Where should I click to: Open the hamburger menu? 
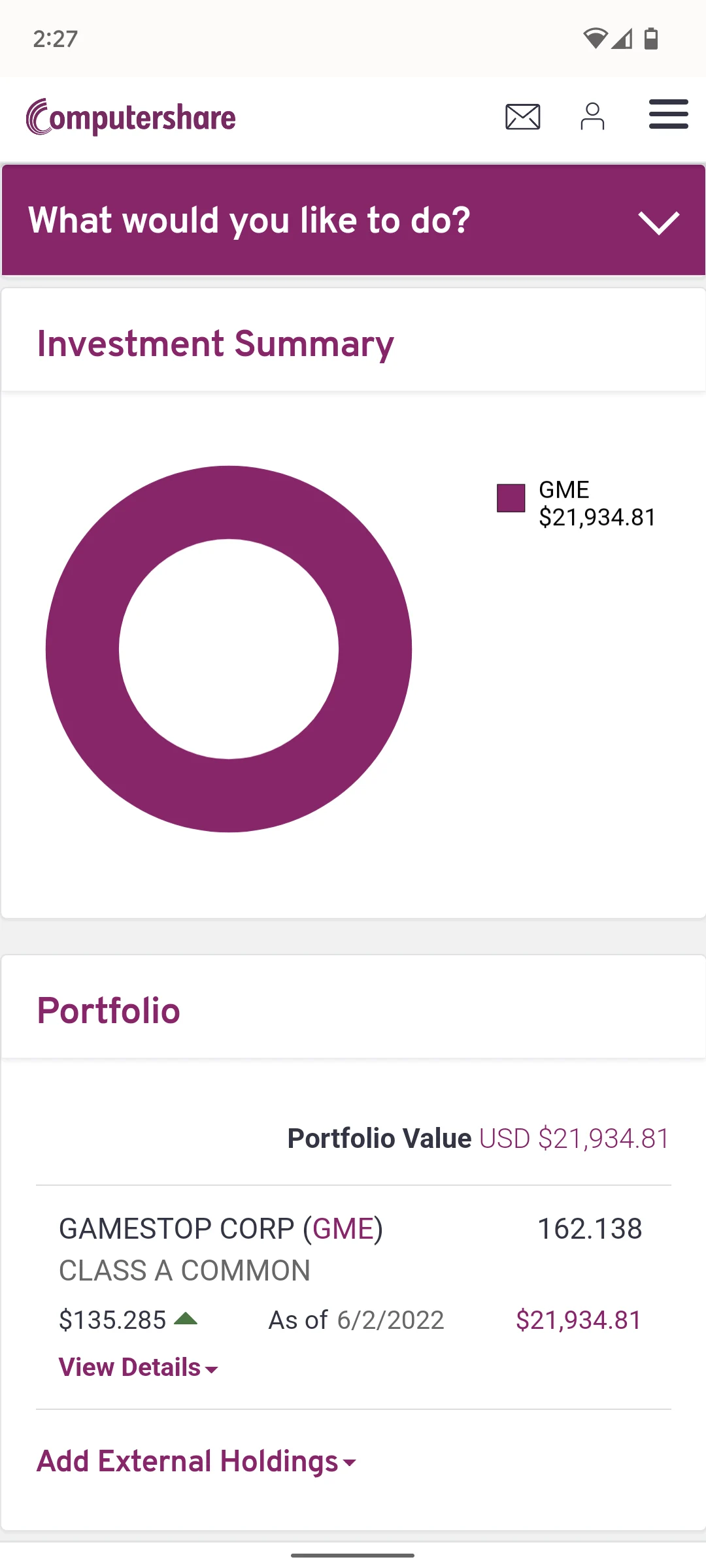[668, 114]
